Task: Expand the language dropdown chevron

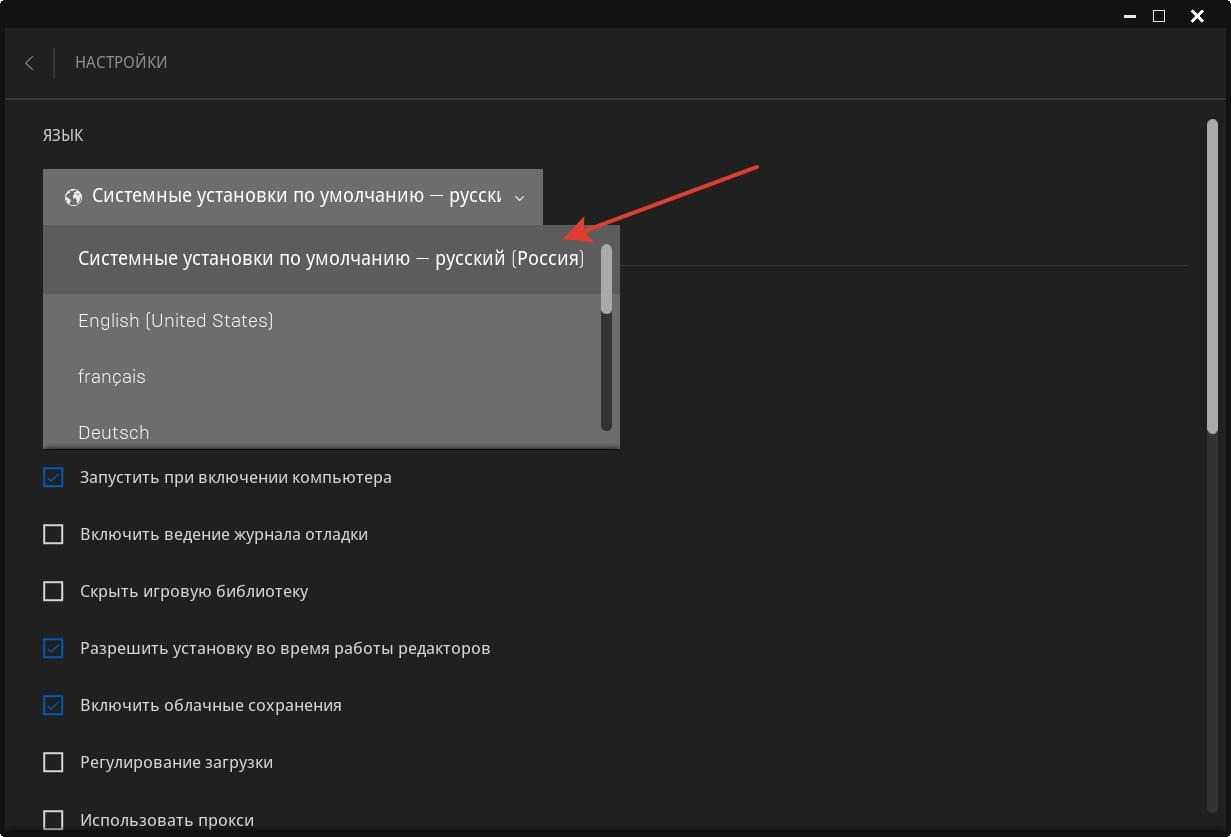Action: 519,198
